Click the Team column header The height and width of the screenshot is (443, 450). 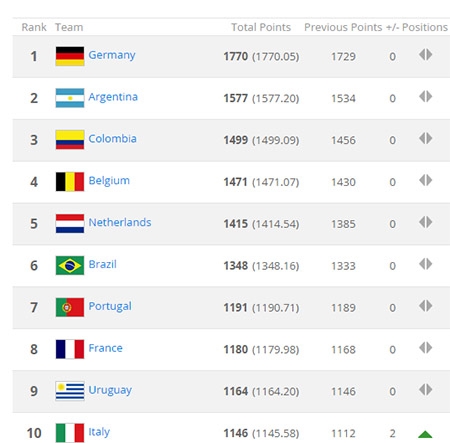point(69,27)
